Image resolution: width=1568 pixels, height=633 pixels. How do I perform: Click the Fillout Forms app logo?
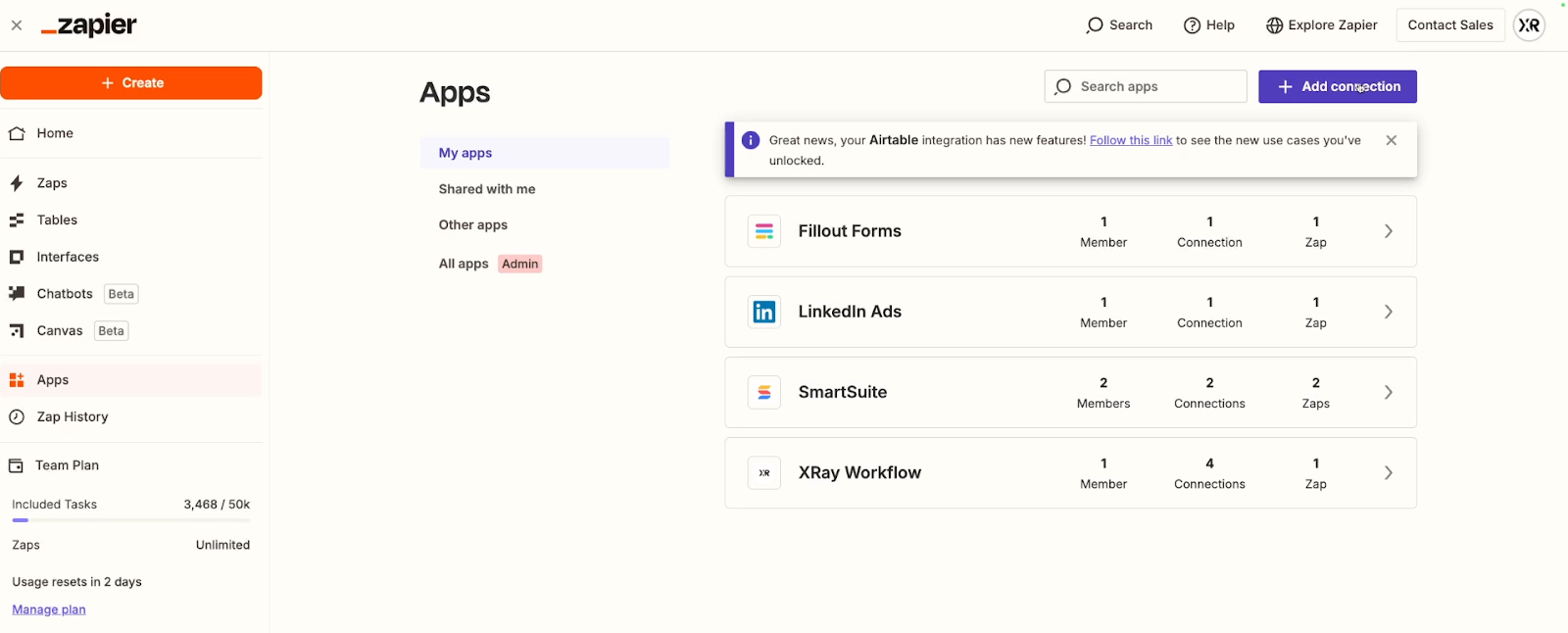tap(764, 231)
